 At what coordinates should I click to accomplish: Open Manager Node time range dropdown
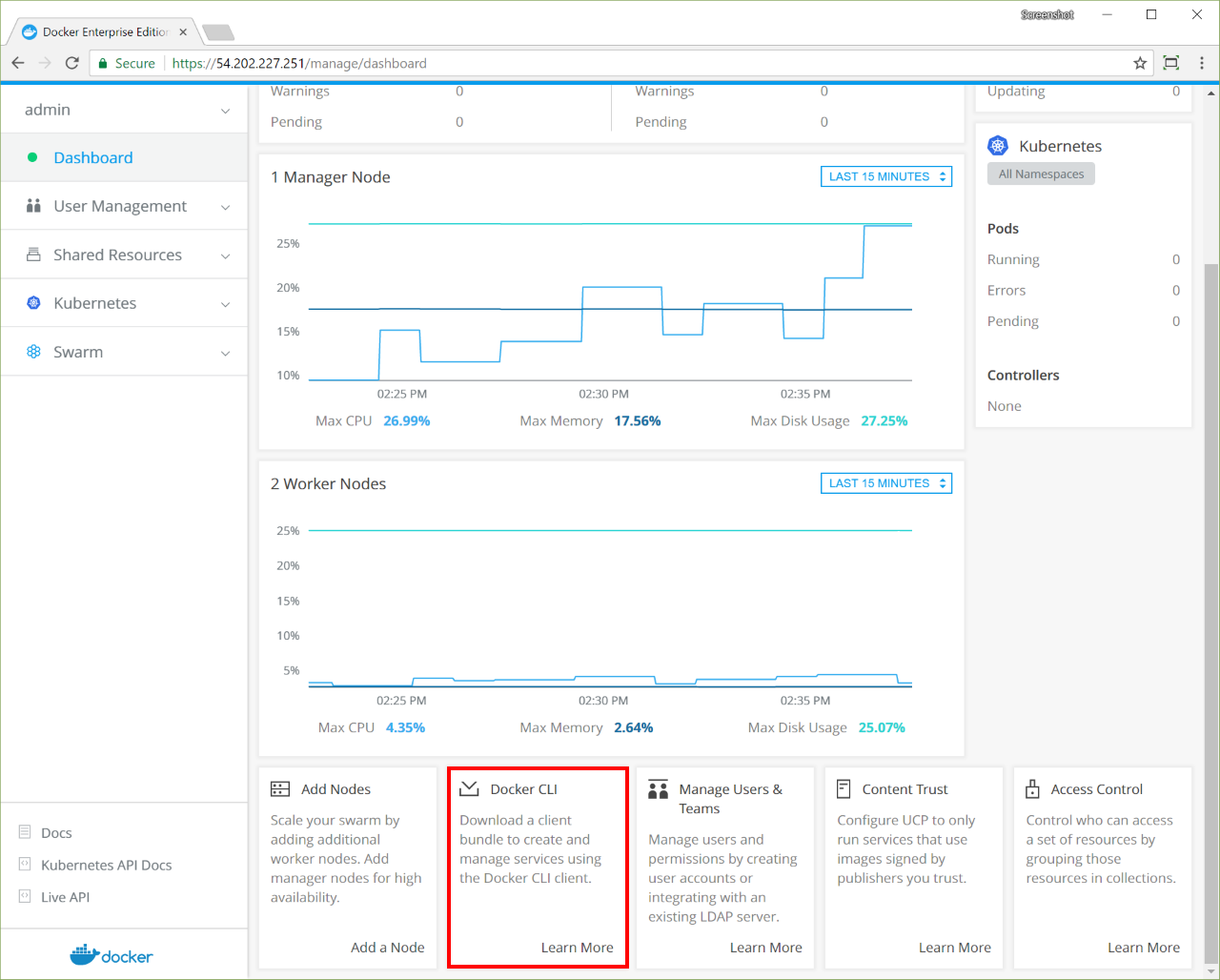coord(885,176)
